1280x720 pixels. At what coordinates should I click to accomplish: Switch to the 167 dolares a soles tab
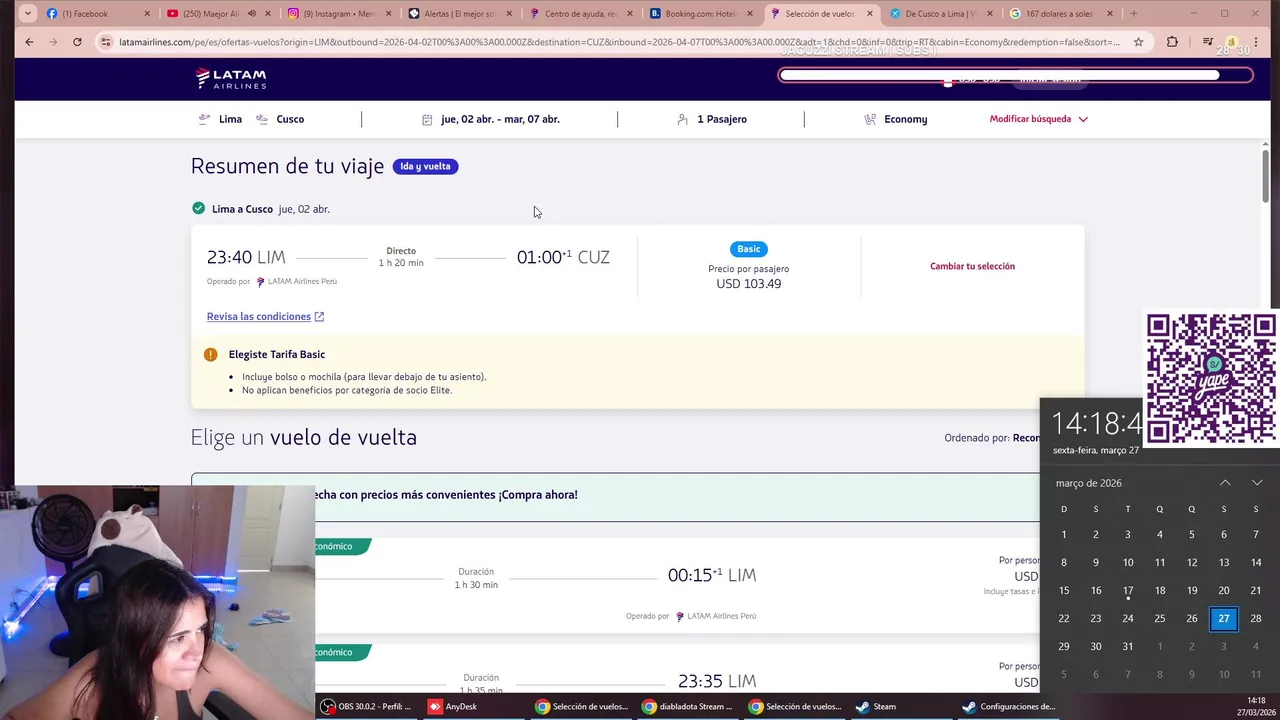point(1060,14)
